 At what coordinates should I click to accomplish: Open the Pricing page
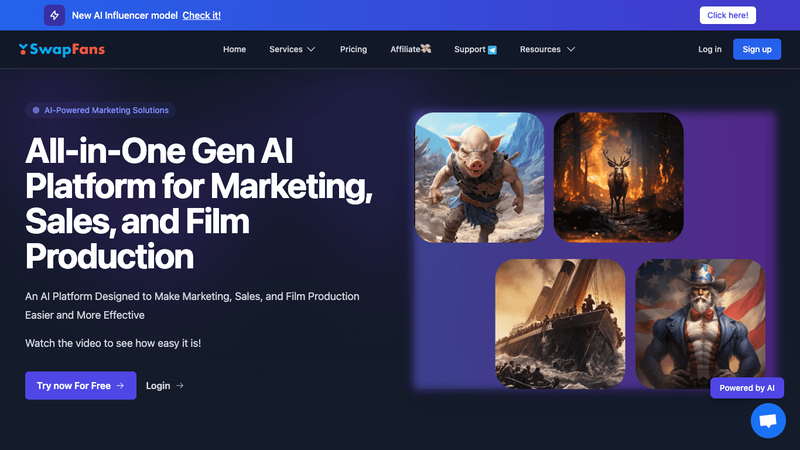353,49
